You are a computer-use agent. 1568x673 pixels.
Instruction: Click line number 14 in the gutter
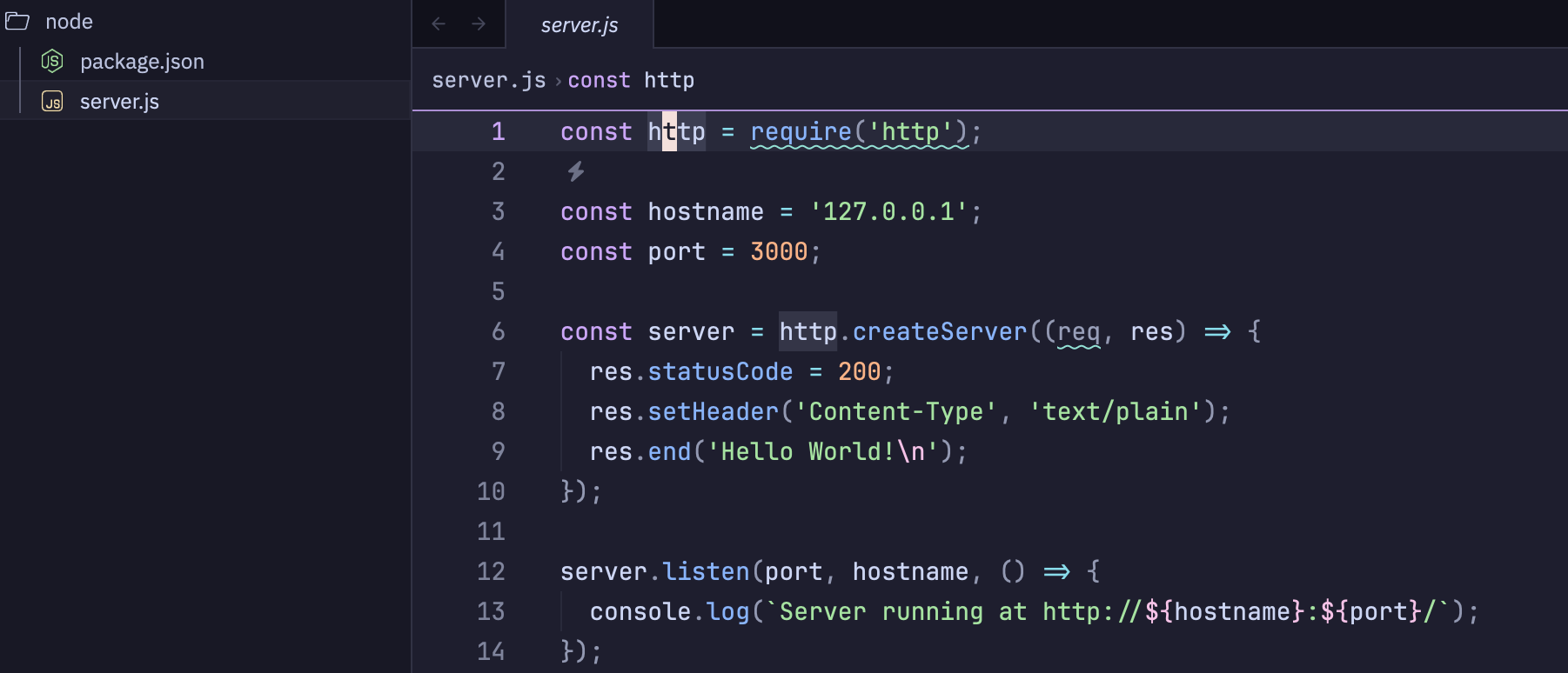491,651
